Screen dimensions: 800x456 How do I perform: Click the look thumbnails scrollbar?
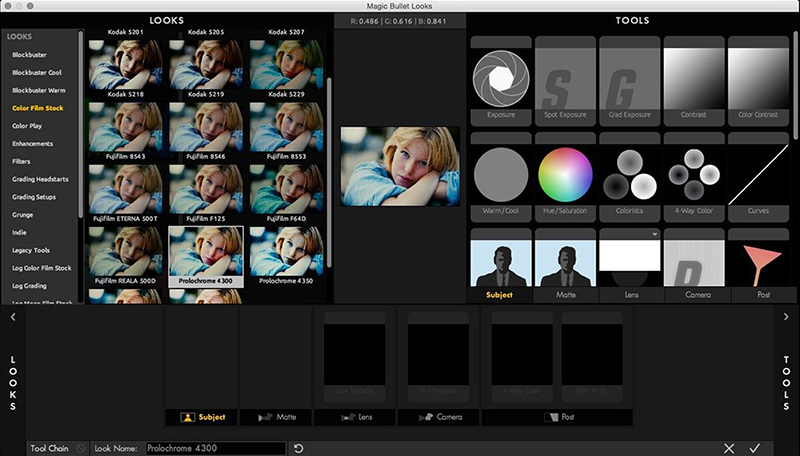pos(329,172)
